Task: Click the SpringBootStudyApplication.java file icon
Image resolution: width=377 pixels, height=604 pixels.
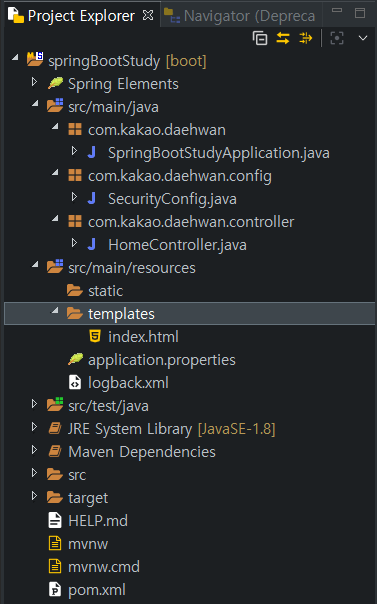Action: (92, 153)
